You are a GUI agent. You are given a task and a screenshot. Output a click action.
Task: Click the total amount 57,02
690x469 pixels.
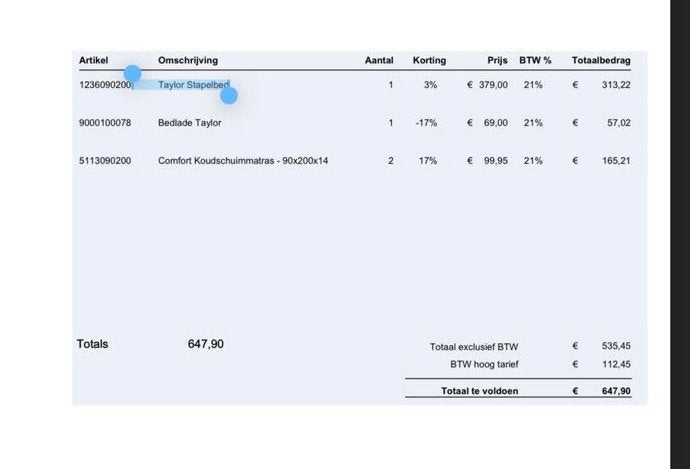[x=619, y=123]
